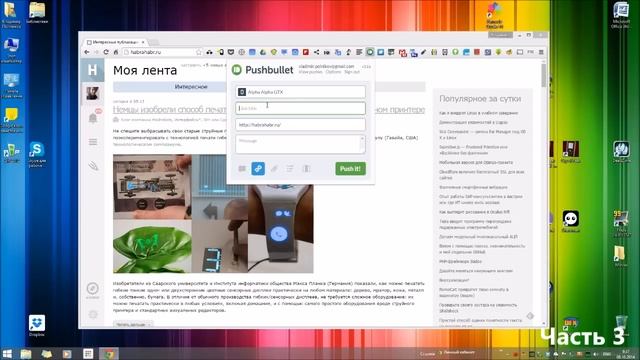Open the device selector showing Alpha Alpha GTX
Screen dimensions: 640x360
pos(300,92)
